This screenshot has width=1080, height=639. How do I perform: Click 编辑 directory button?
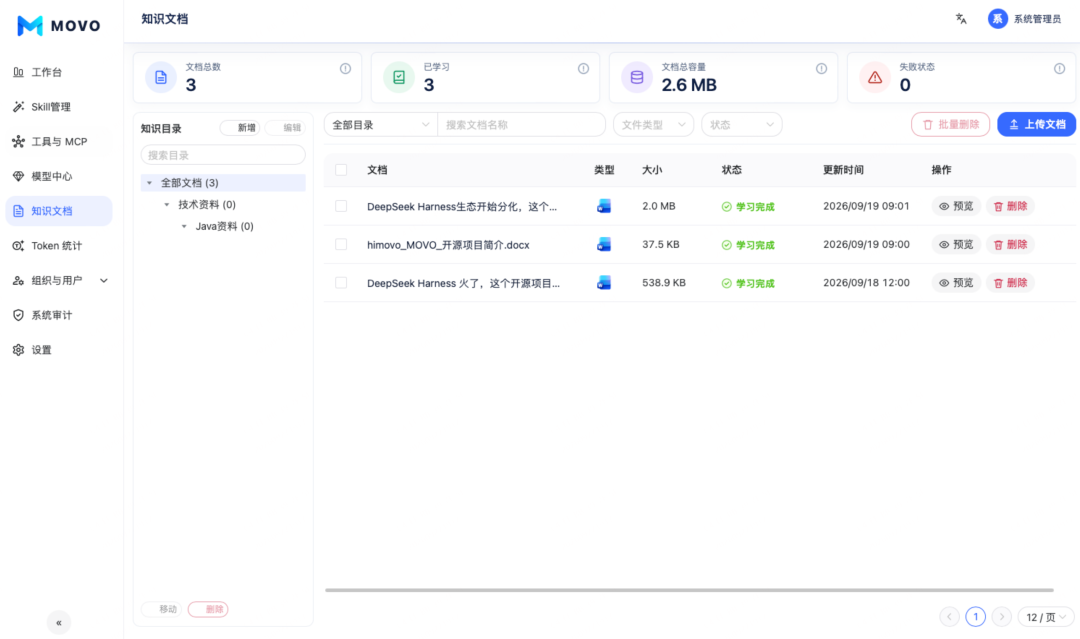285,128
